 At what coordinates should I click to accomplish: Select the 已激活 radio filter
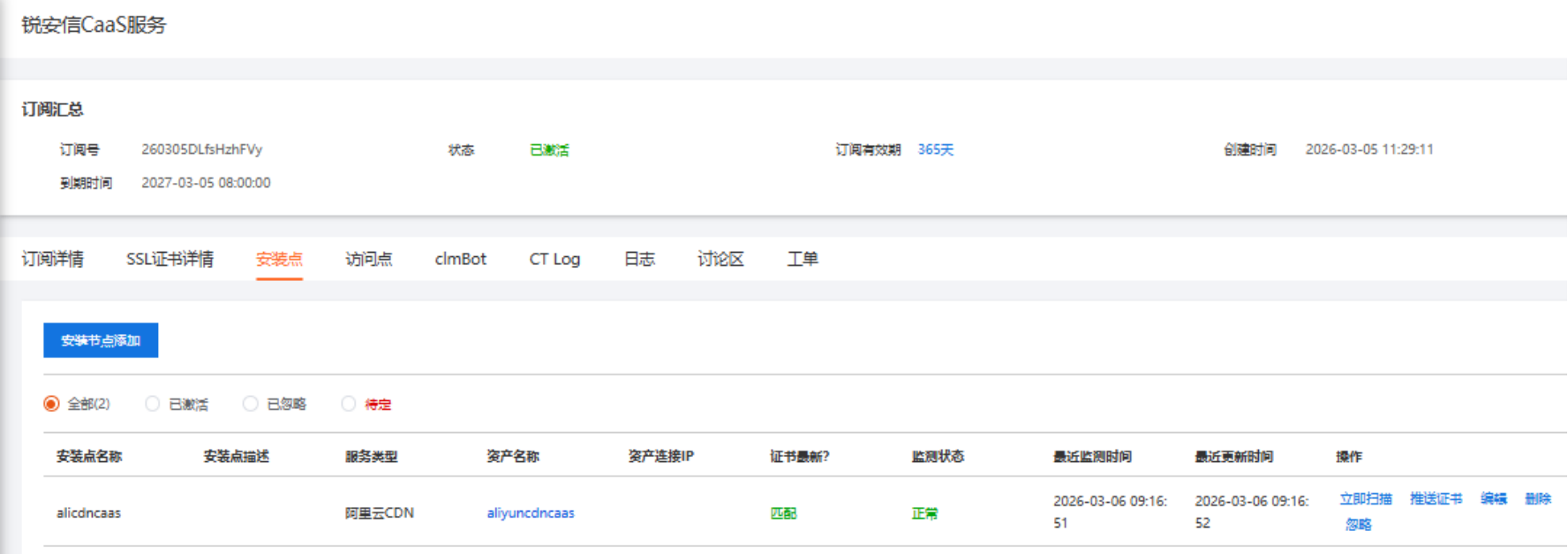coord(152,404)
